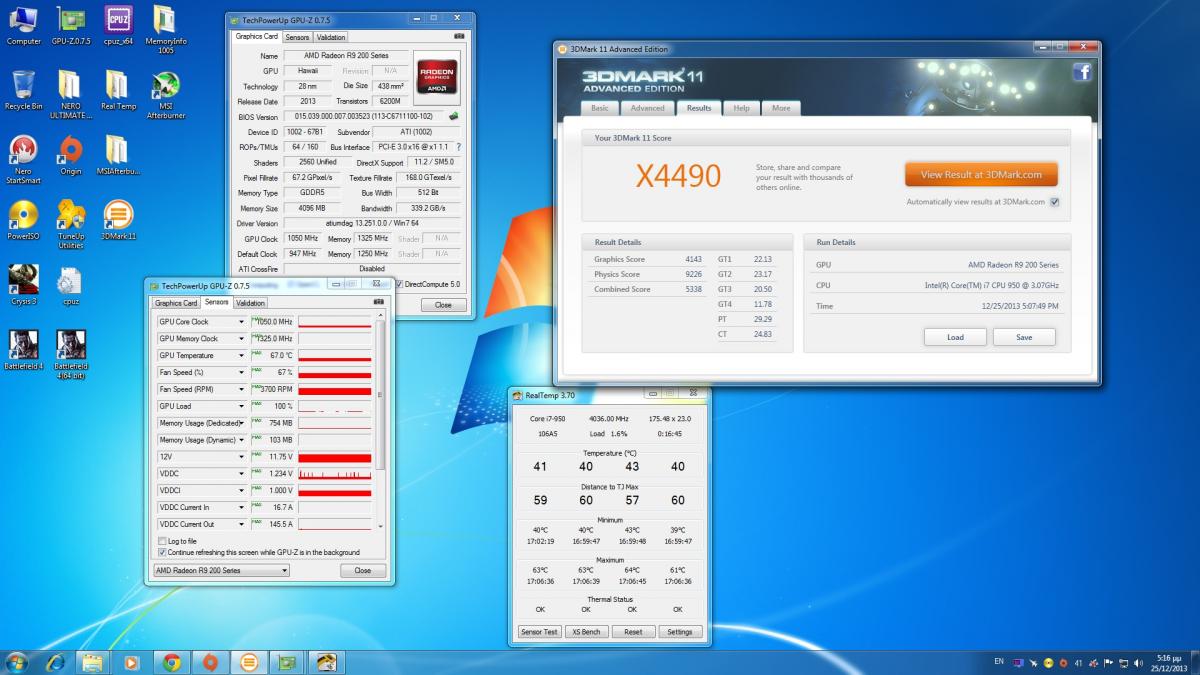Image resolution: width=1200 pixels, height=675 pixels.
Task: Open the Fan Speed (RPM) sensor dropdown
Action: (241, 389)
